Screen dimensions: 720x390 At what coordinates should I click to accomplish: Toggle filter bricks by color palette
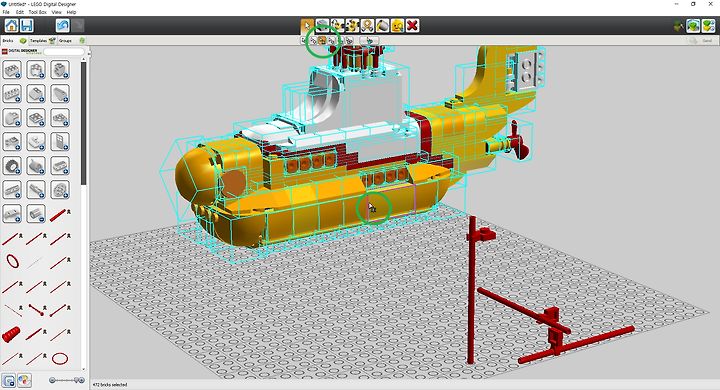(x=24, y=380)
